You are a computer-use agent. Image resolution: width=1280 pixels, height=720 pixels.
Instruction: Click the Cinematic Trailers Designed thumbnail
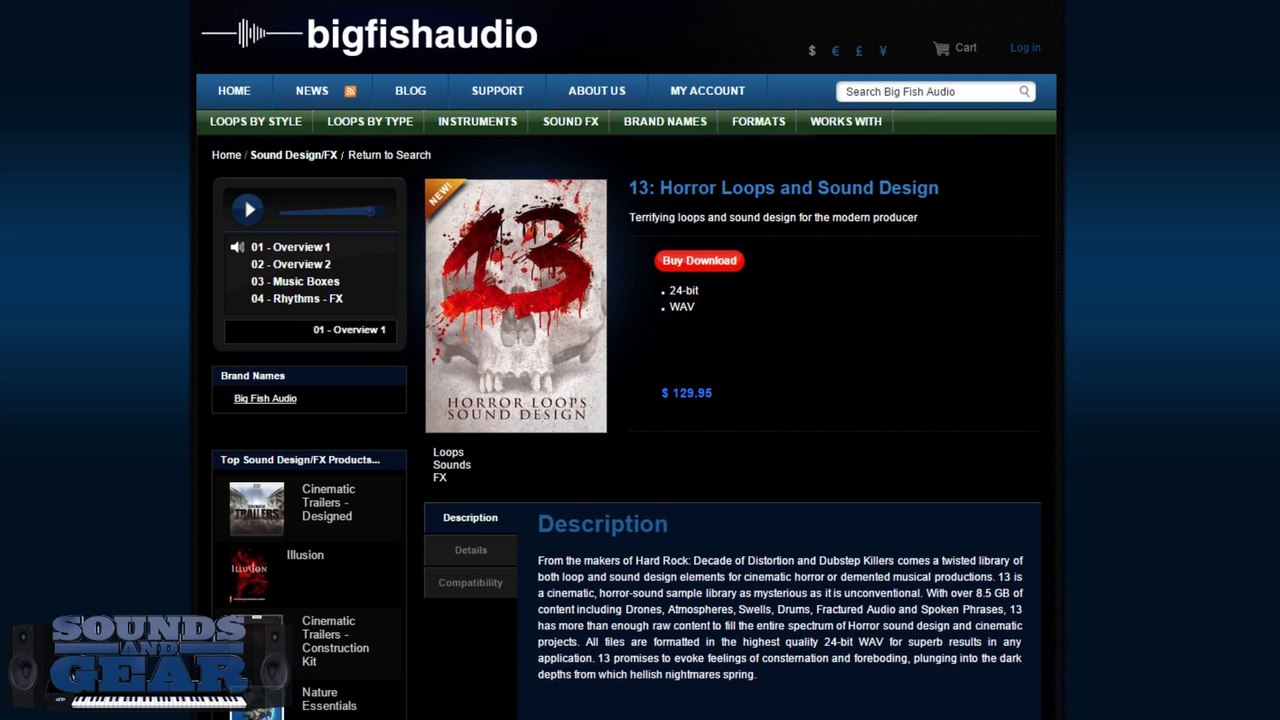click(256, 509)
